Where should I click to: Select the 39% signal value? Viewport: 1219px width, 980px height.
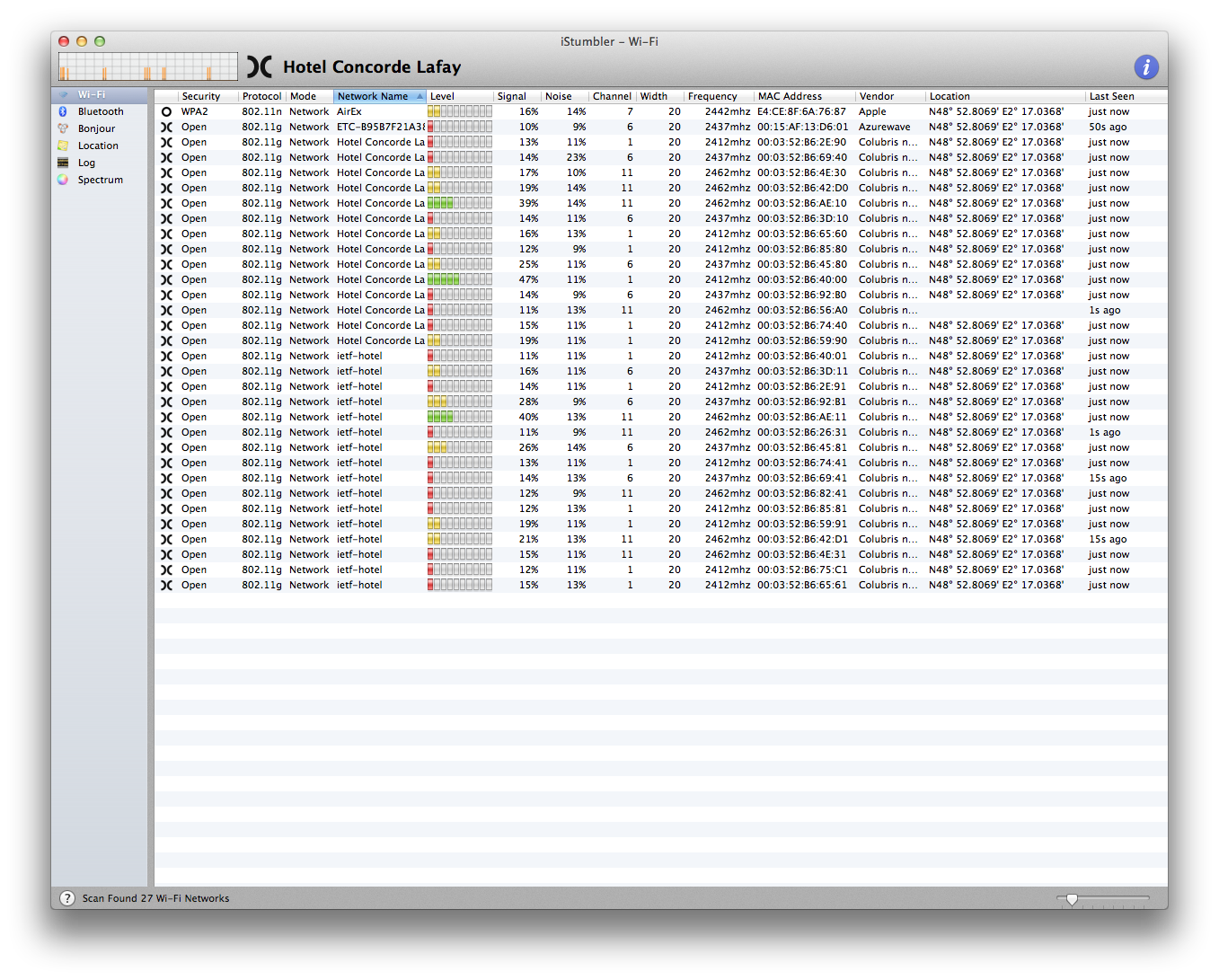pos(528,203)
